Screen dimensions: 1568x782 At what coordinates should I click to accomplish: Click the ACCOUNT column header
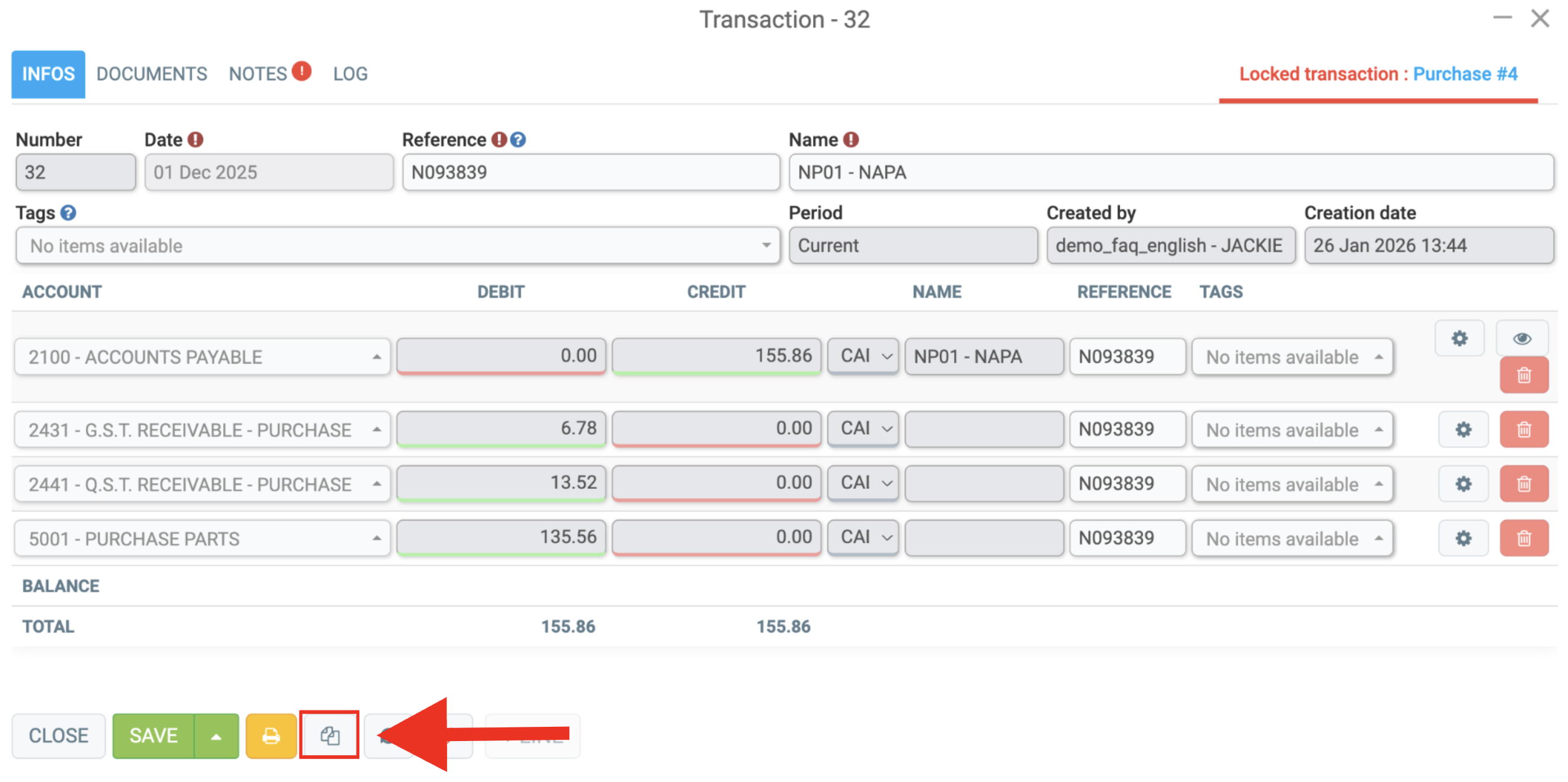coord(62,292)
